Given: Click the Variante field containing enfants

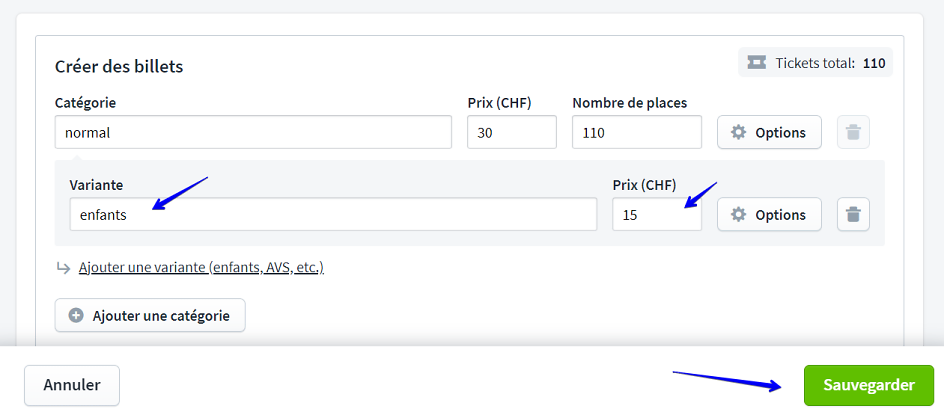Looking at the screenshot, I should point(332,214).
